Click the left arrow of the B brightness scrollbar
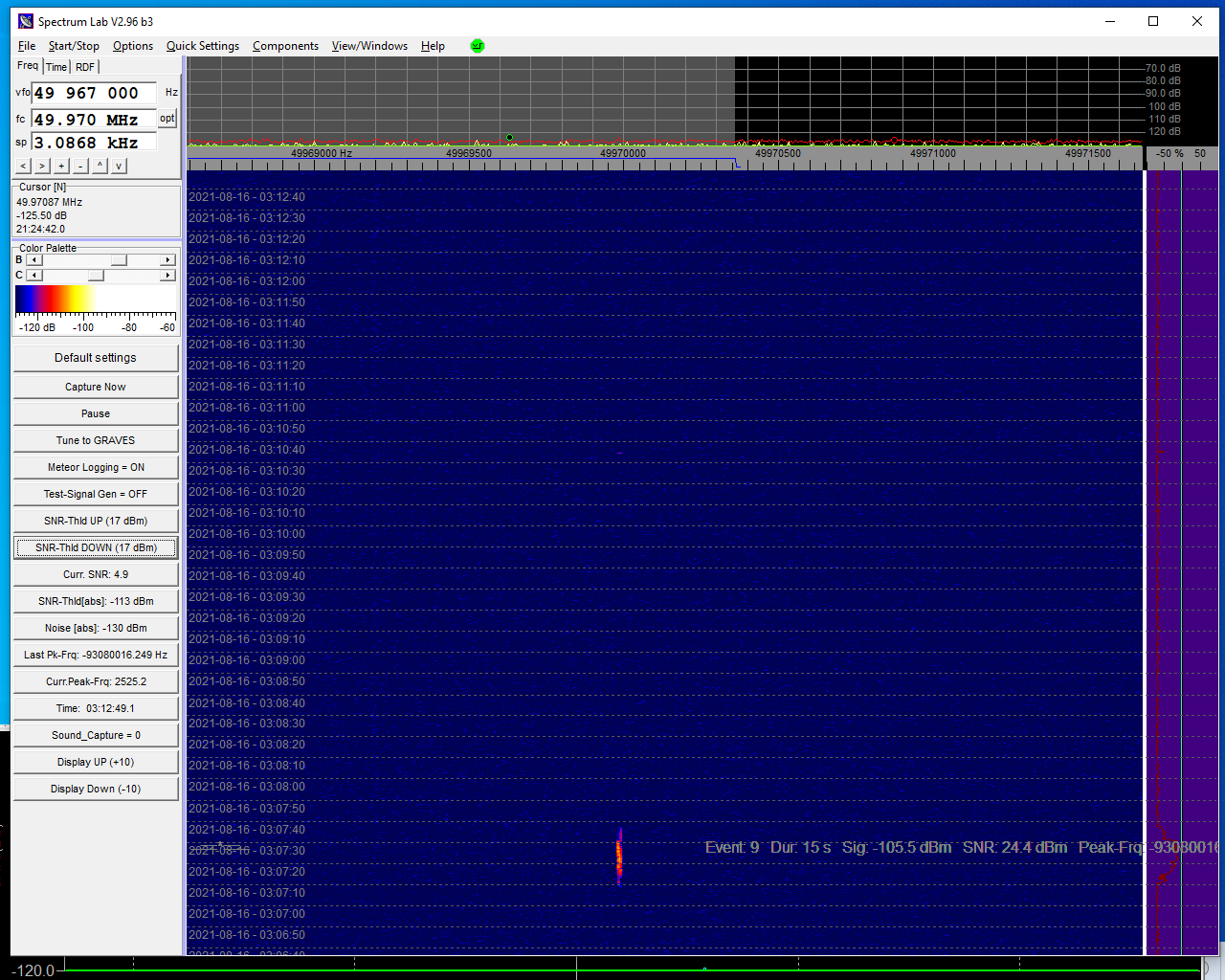The height and width of the screenshot is (980, 1225). pos(34,260)
